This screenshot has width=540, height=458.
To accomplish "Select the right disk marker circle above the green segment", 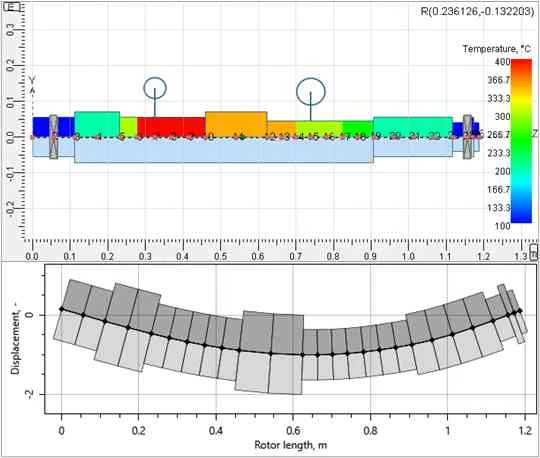I will (x=311, y=91).
